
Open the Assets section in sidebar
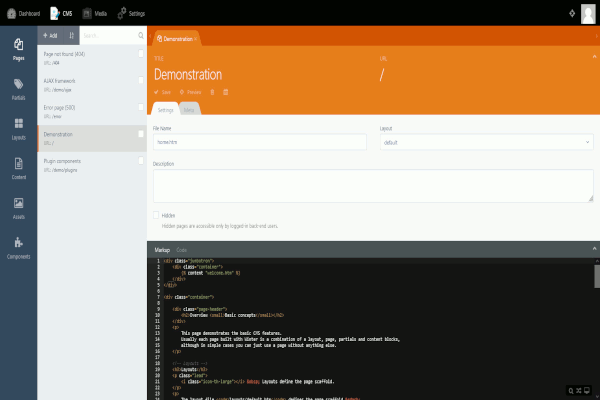pyautogui.click(x=18, y=206)
